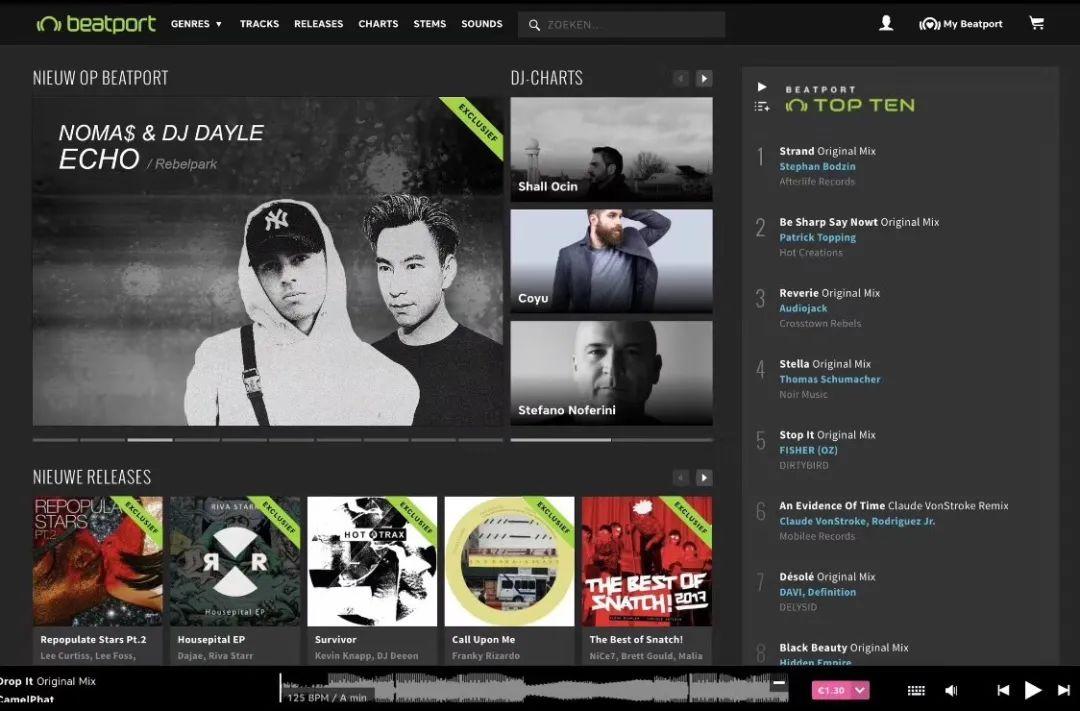
Task: Open the Hot Creations label link
Action: tap(811, 253)
